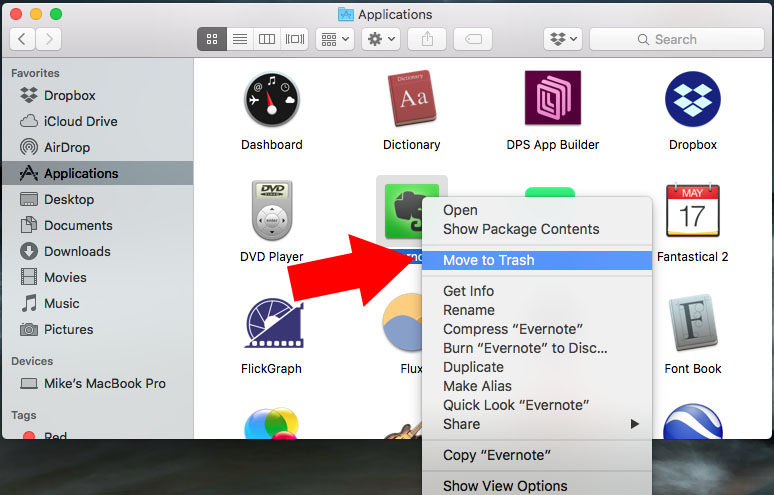Switch to list view in toolbar

240,39
